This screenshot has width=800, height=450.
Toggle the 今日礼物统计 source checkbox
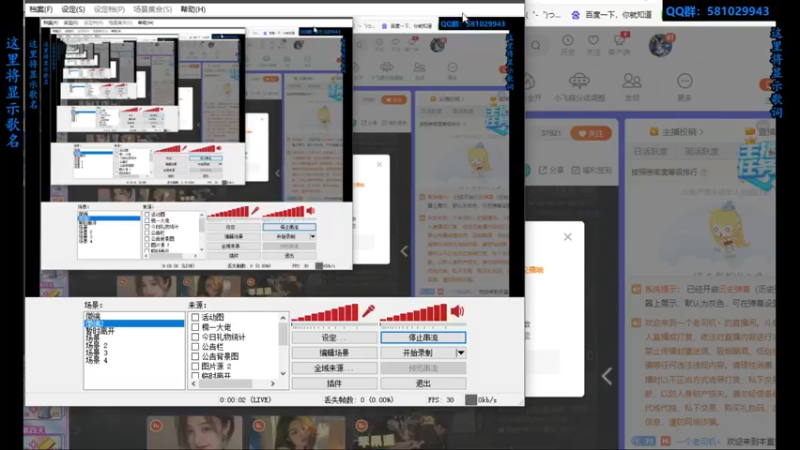tap(195, 337)
